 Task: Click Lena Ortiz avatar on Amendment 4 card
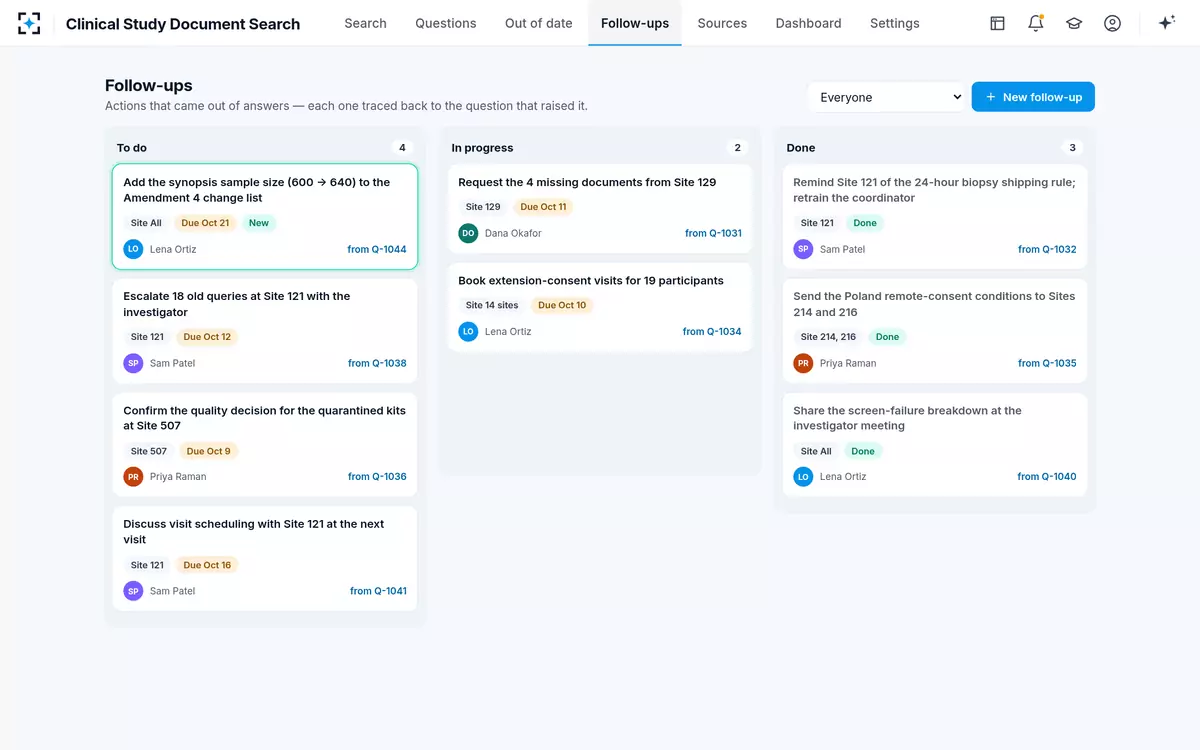(x=133, y=249)
